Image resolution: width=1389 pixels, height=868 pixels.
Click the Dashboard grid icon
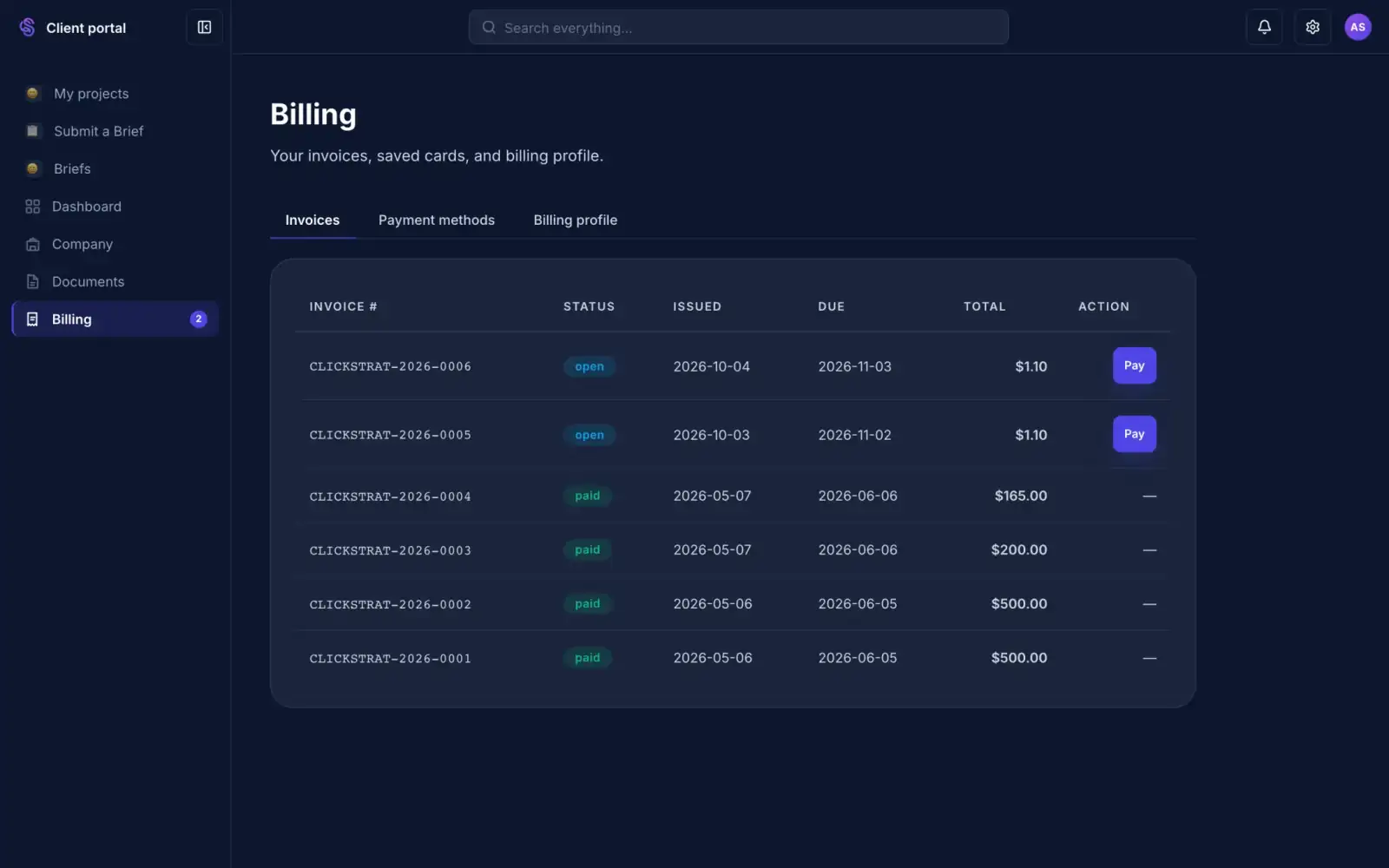click(32, 207)
